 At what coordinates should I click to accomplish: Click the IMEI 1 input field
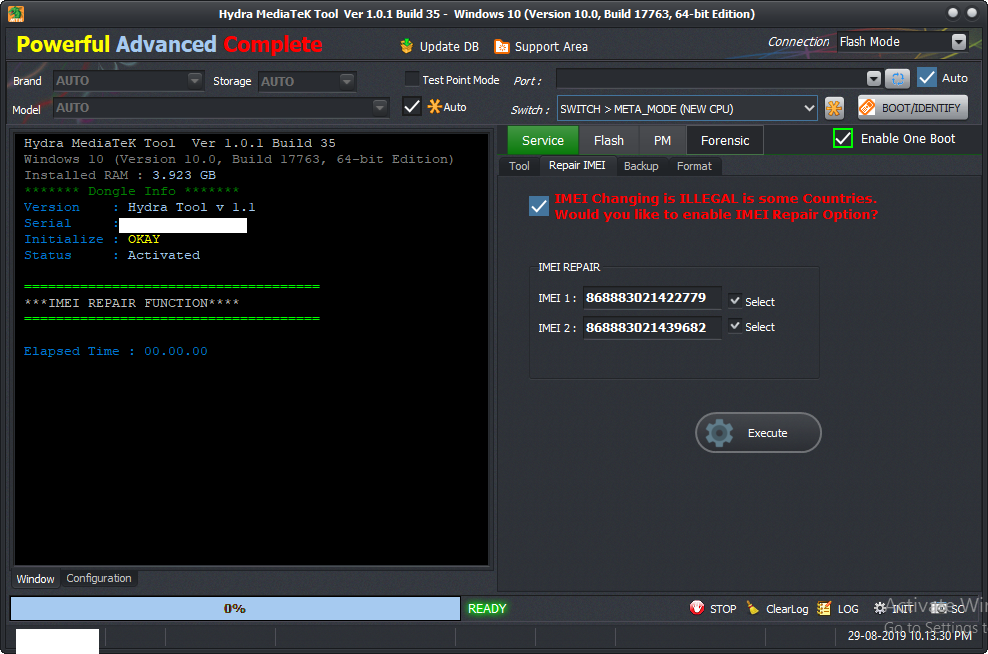tap(652, 298)
